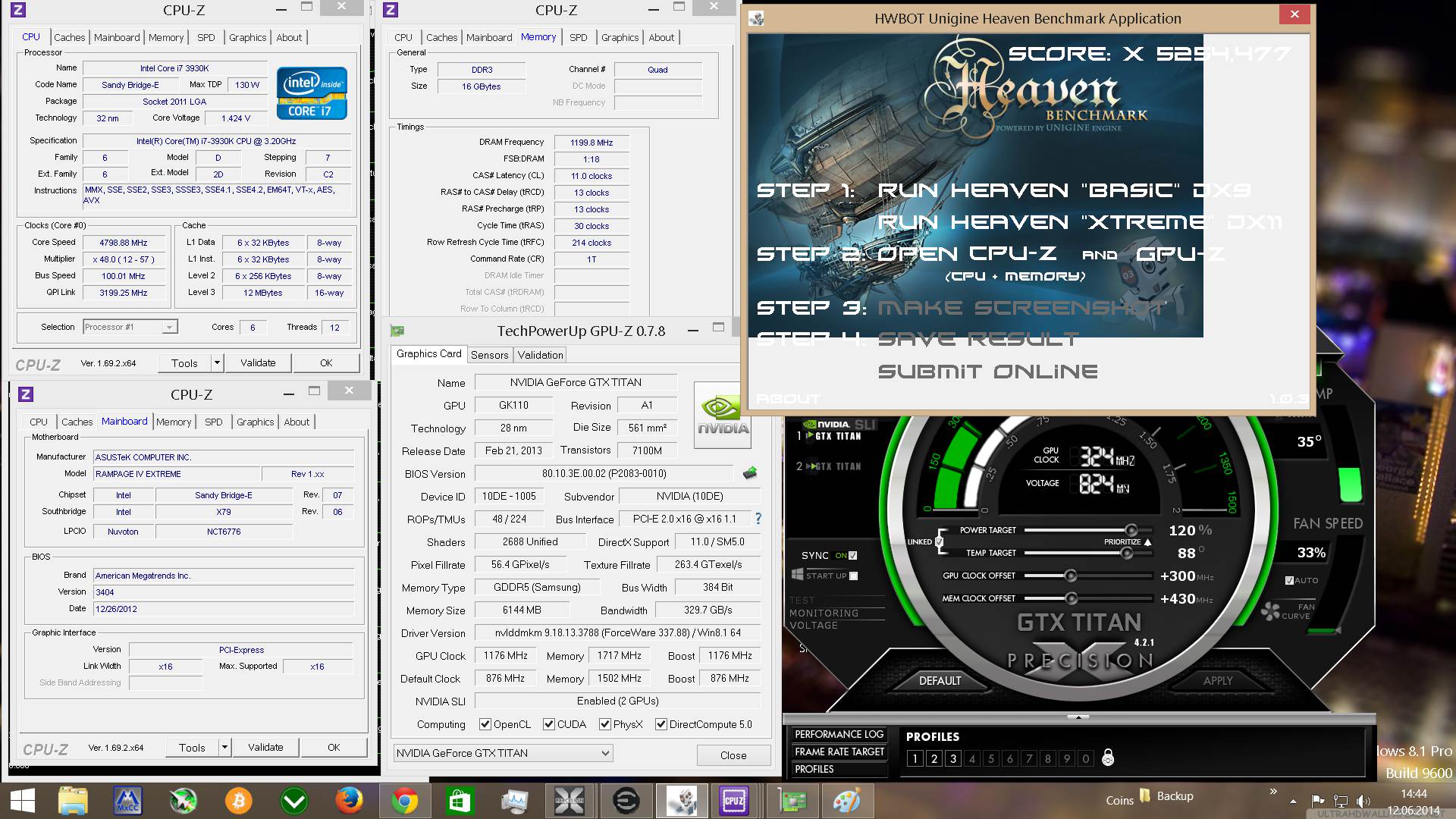Toggle PhysX checkbox in GPU-Z
1456x819 pixels.
point(605,724)
